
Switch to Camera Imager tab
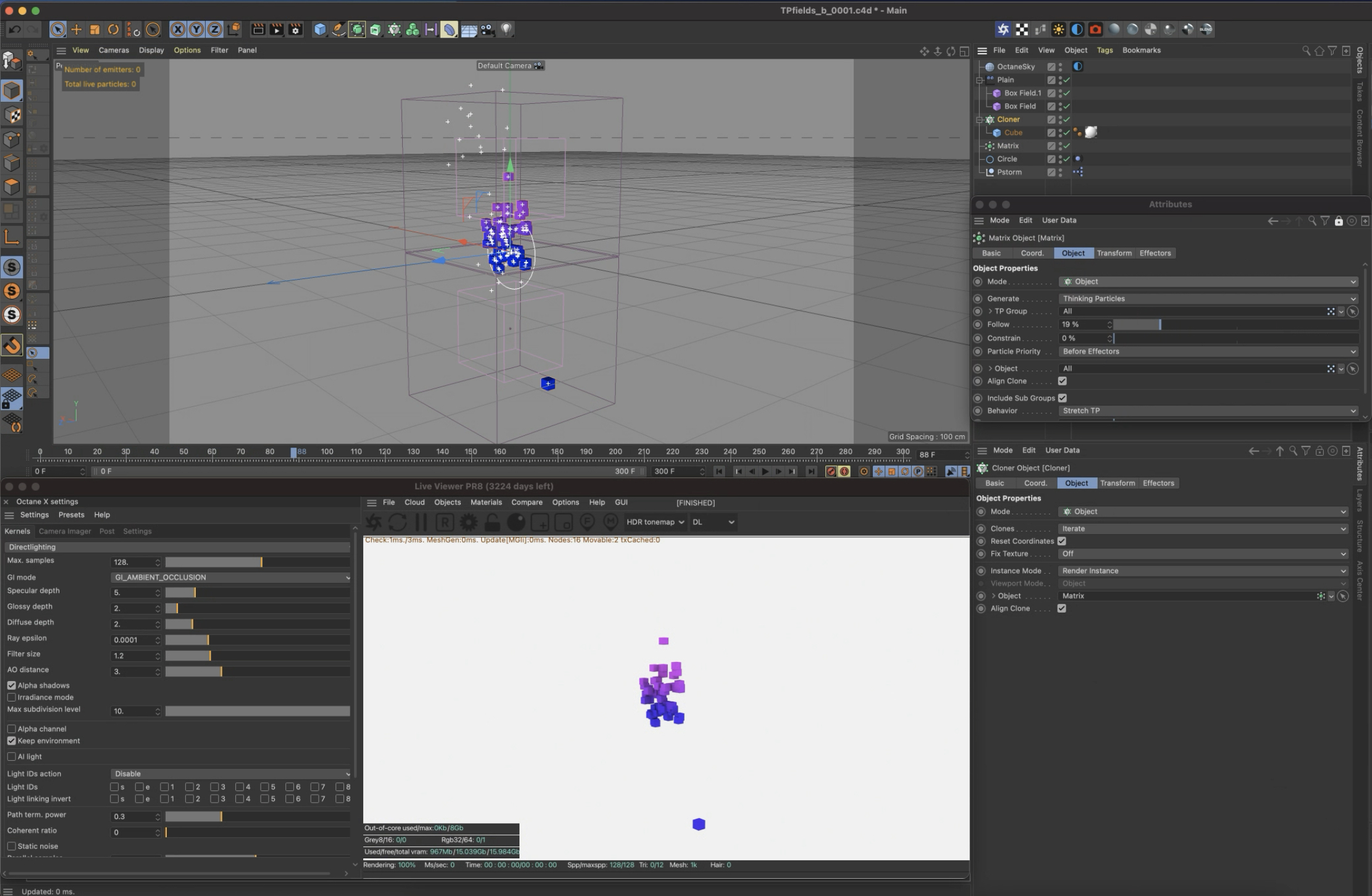65,531
